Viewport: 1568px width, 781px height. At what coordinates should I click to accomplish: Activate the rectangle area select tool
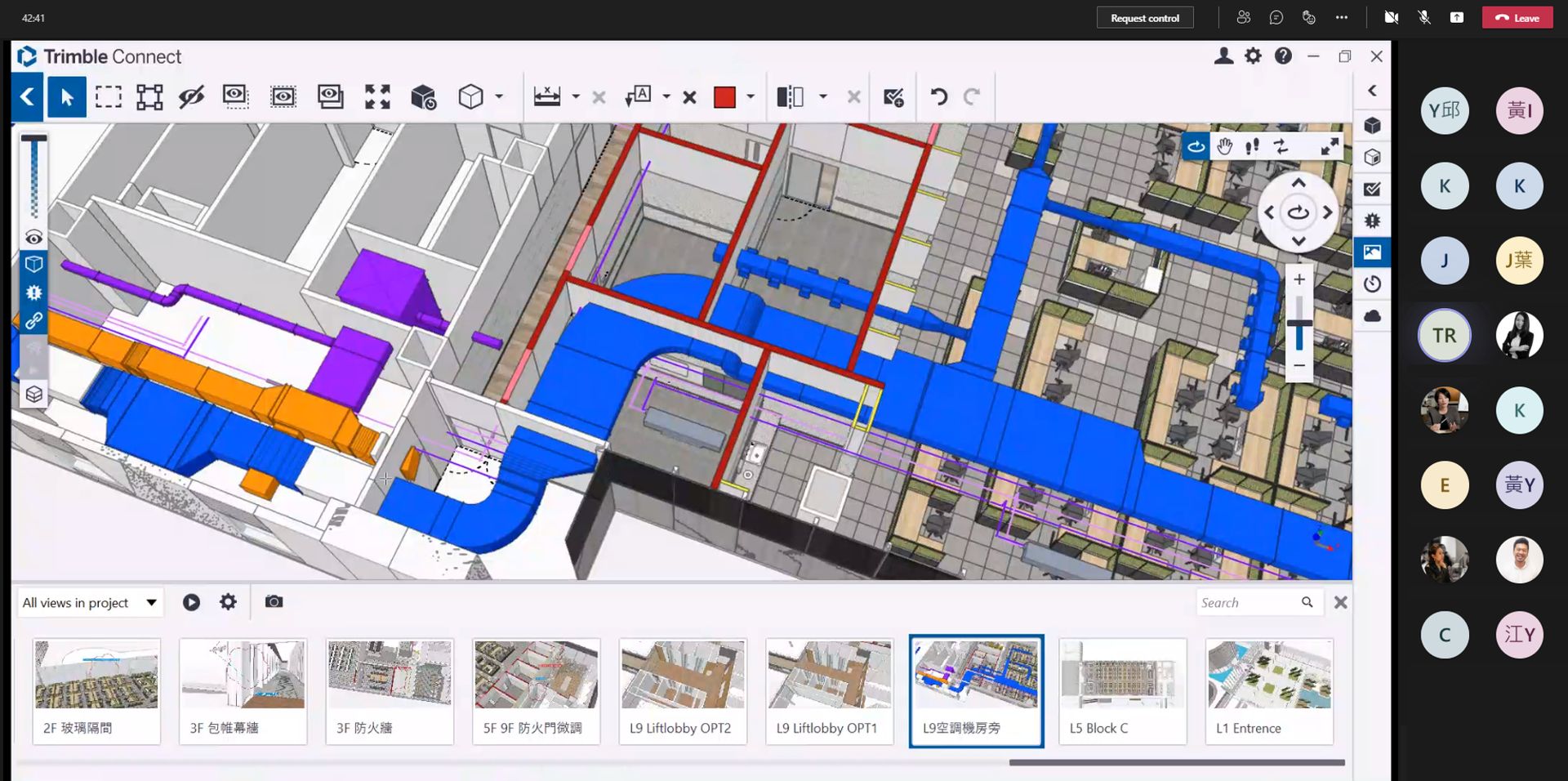pyautogui.click(x=108, y=97)
